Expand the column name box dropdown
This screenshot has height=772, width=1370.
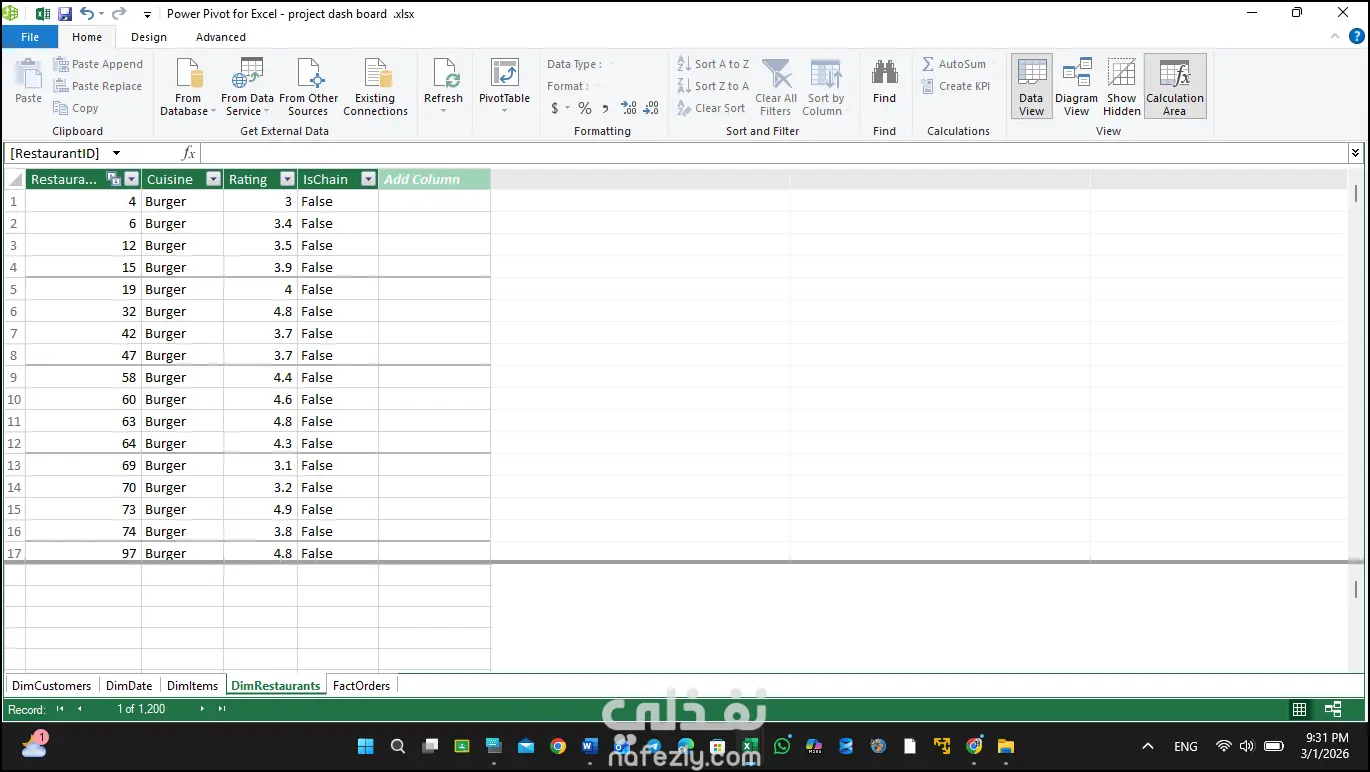[x=116, y=153]
